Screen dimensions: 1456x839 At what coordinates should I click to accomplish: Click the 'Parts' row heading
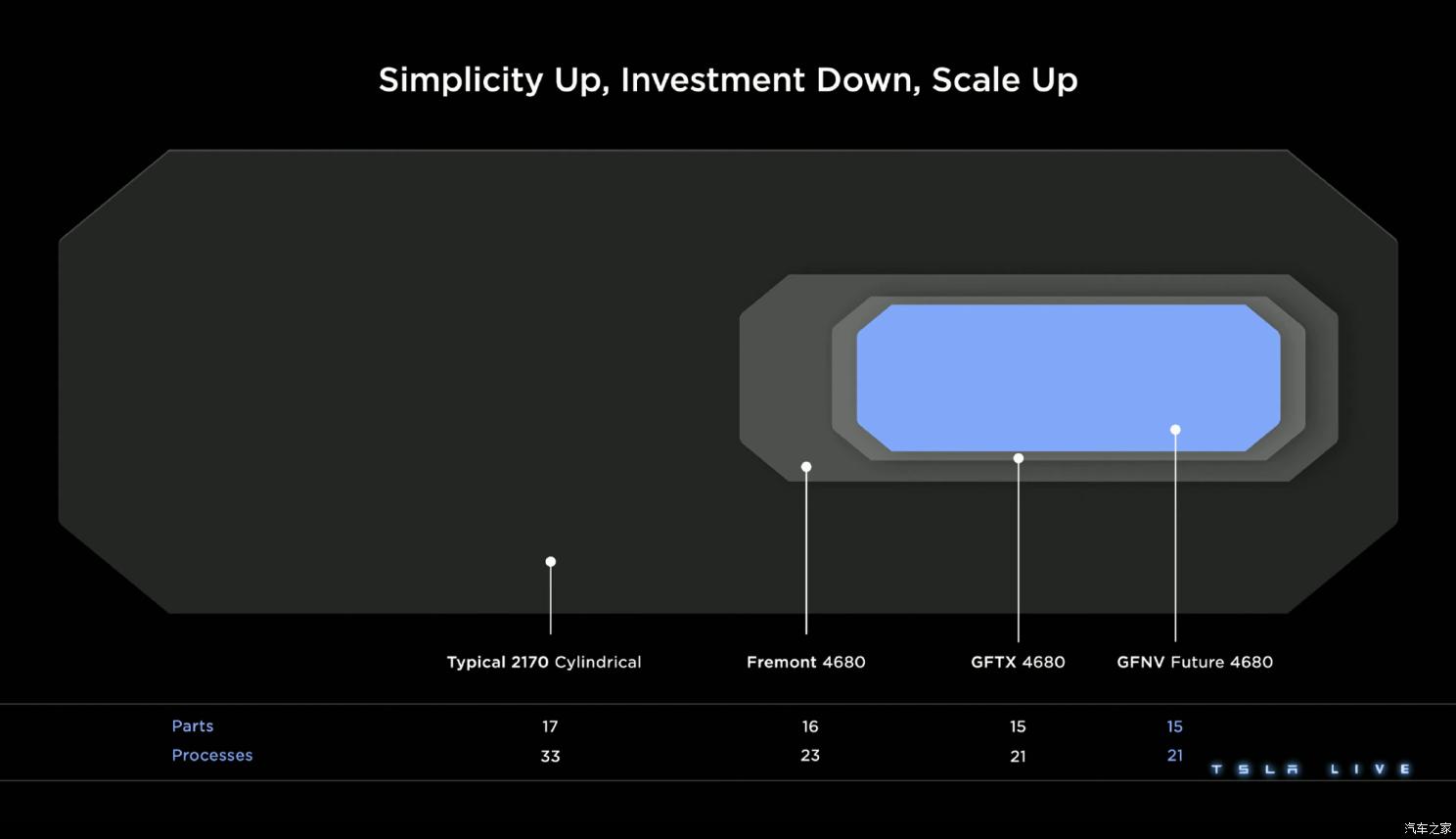coord(193,726)
